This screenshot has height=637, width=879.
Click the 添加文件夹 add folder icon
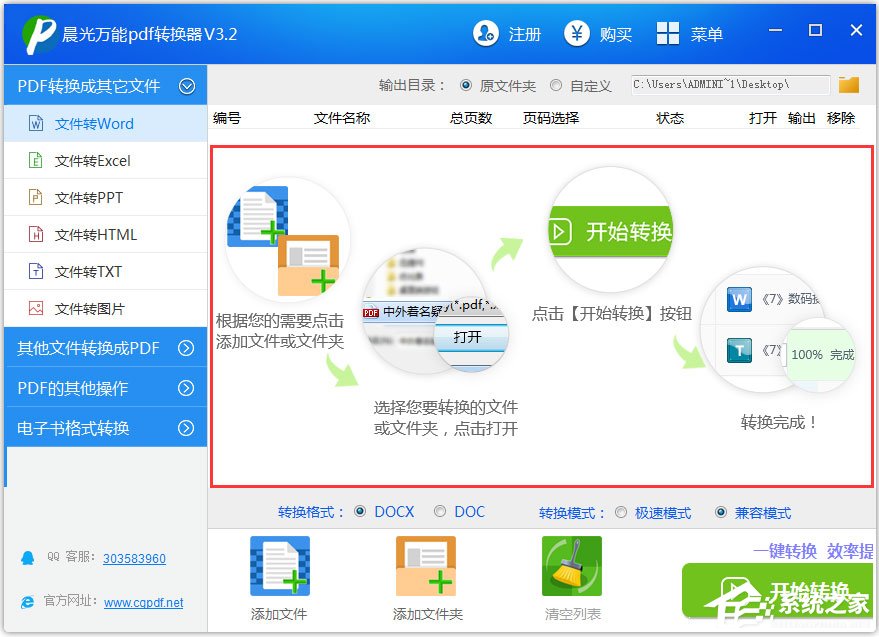(426, 566)
